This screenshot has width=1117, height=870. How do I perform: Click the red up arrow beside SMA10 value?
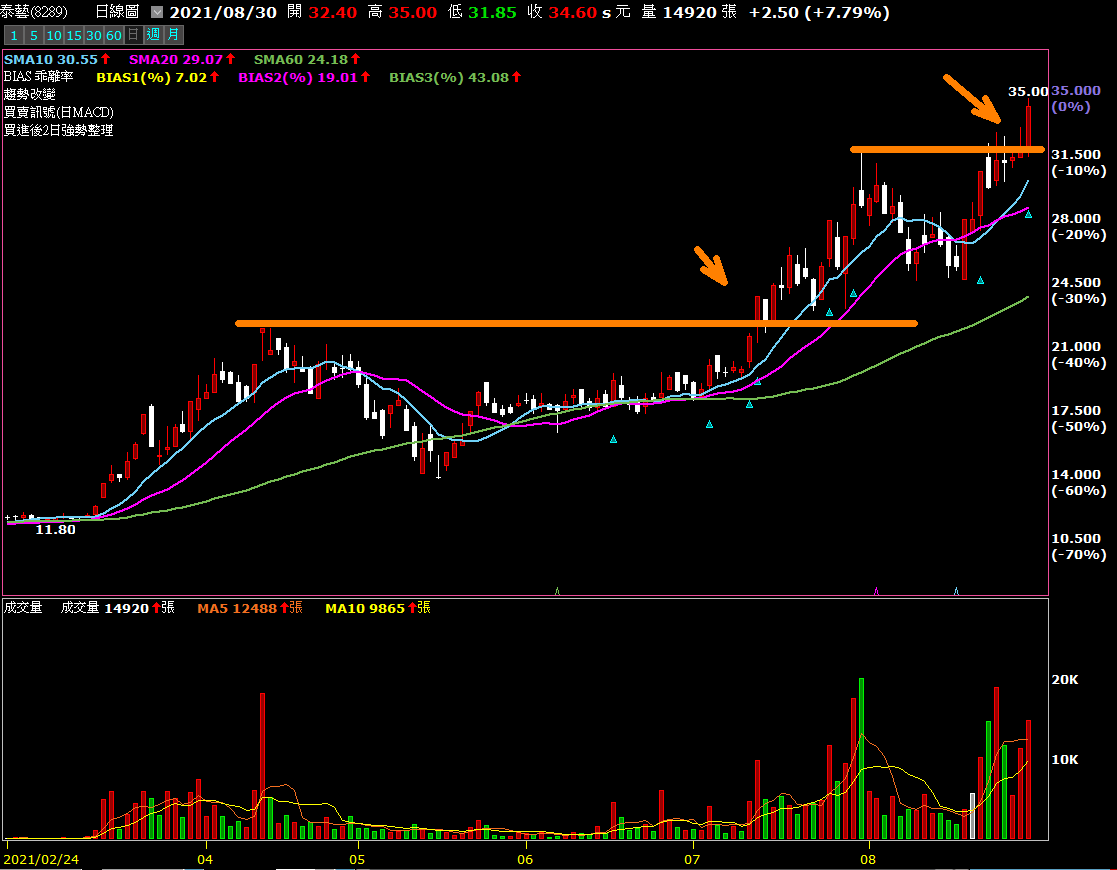coord(104,60)
